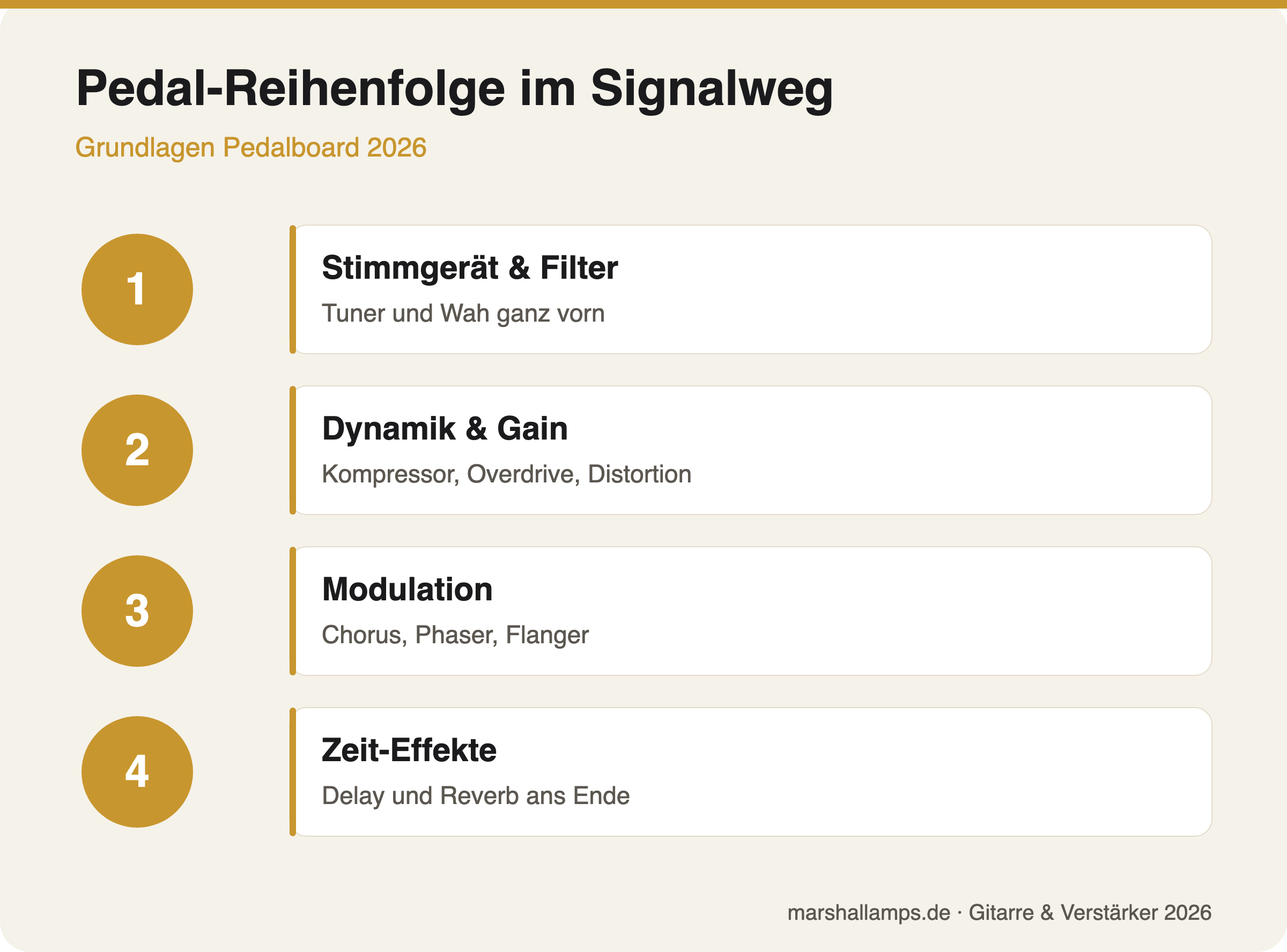Click 'Kompressor, Overdrive, Distortion' description
The image size is (1287, 952).
point(507,474)
